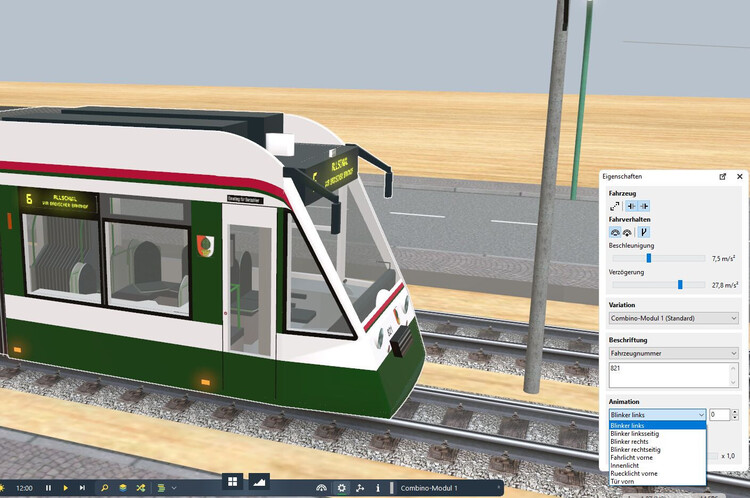Expand the Fahrzeugnummer Beschriftung dropdown
Image resolution: width=750 pixels, height=498 pixels.
[673, 353]
